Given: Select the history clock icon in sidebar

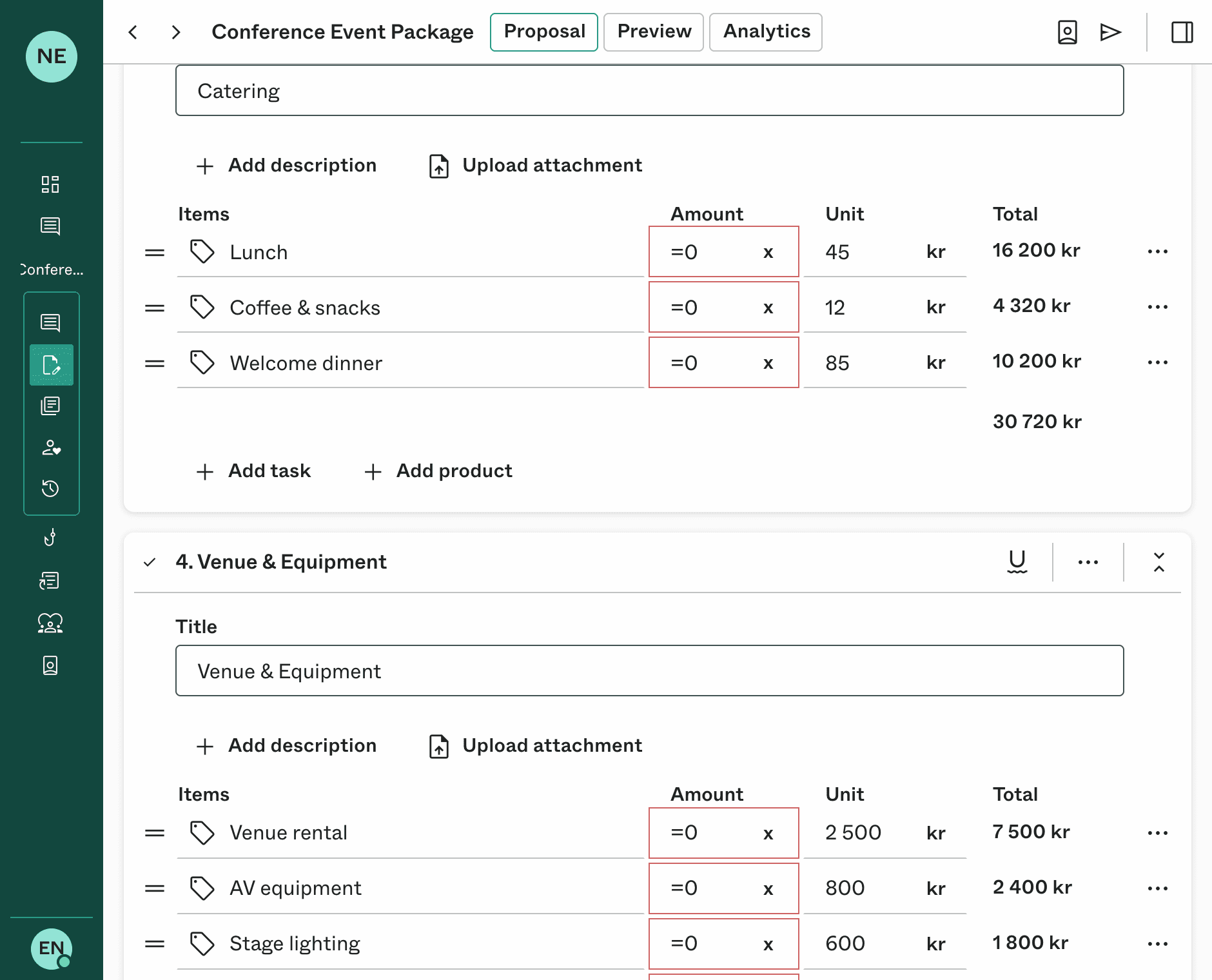Looking at the screenshot, I should pyautogui.click(x=50, y=489).
